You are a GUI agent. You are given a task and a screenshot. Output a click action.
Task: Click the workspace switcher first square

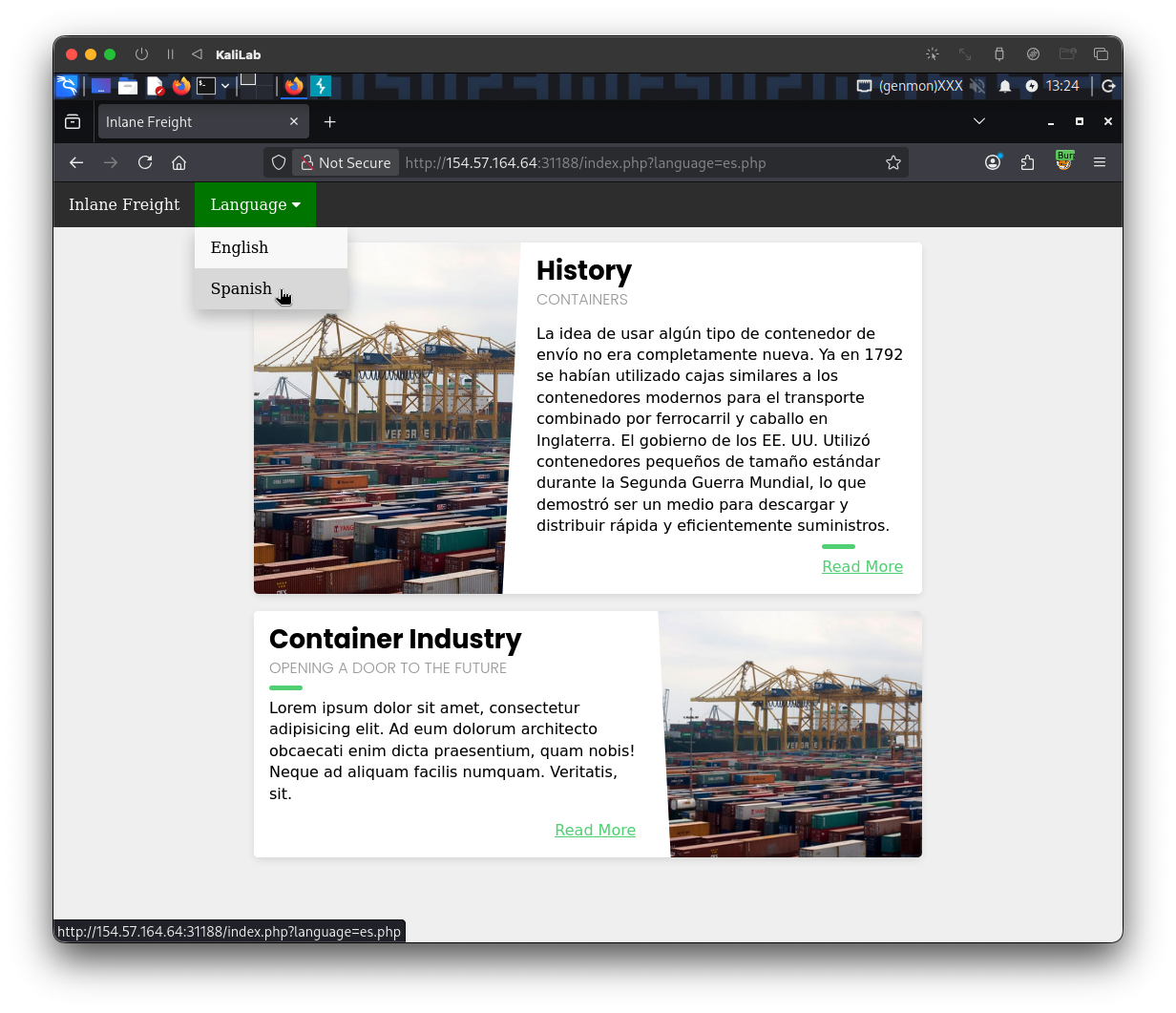[x=247, y=80]
